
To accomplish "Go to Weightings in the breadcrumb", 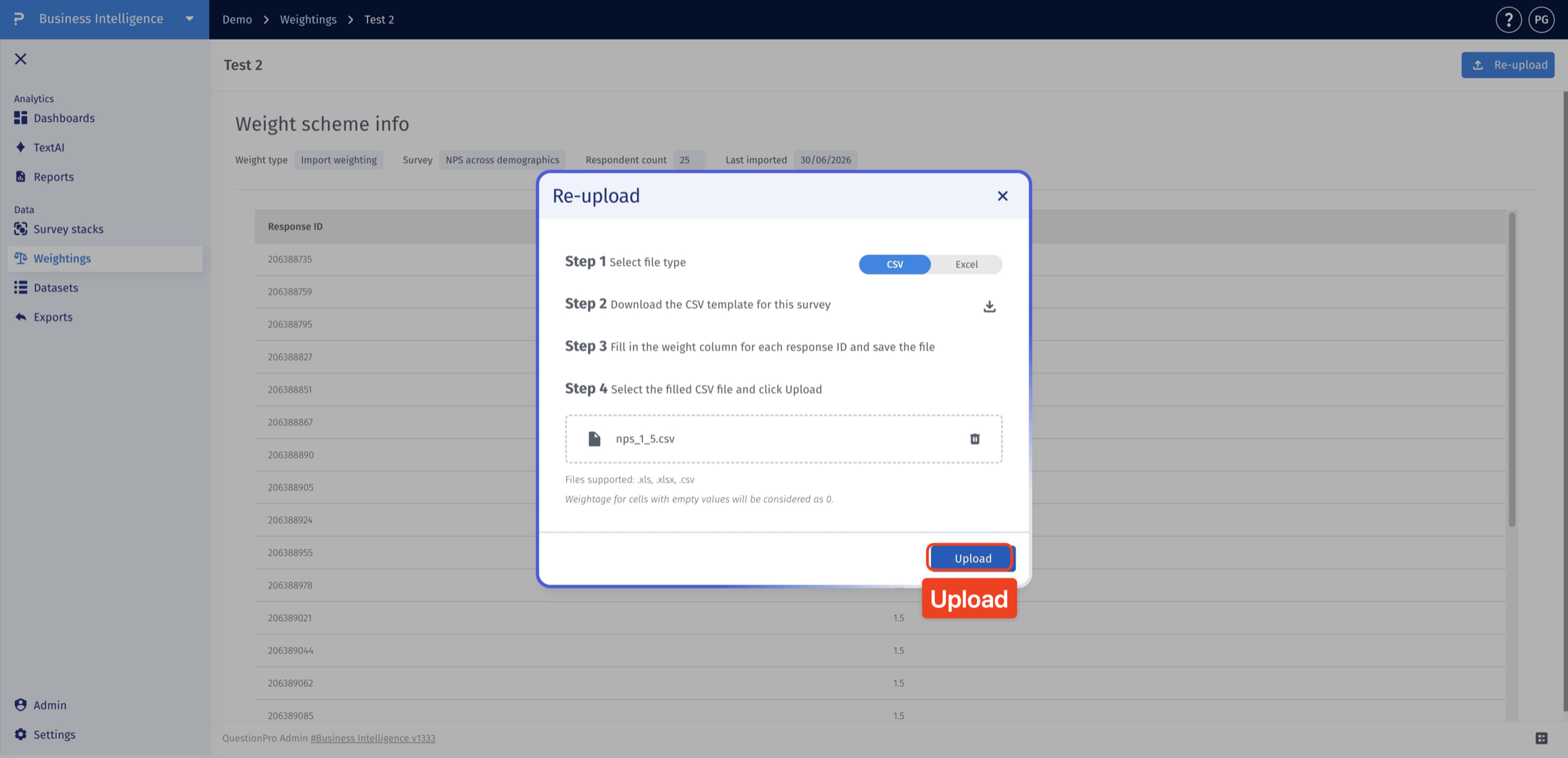I will (x=308, y=19).
